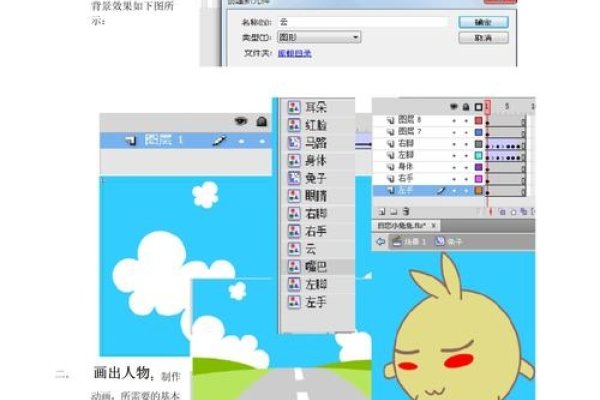The image size is (600, 400).
Task: Select the 嘴巴 symbol icon in library
Action: click(x=294, y=266)
